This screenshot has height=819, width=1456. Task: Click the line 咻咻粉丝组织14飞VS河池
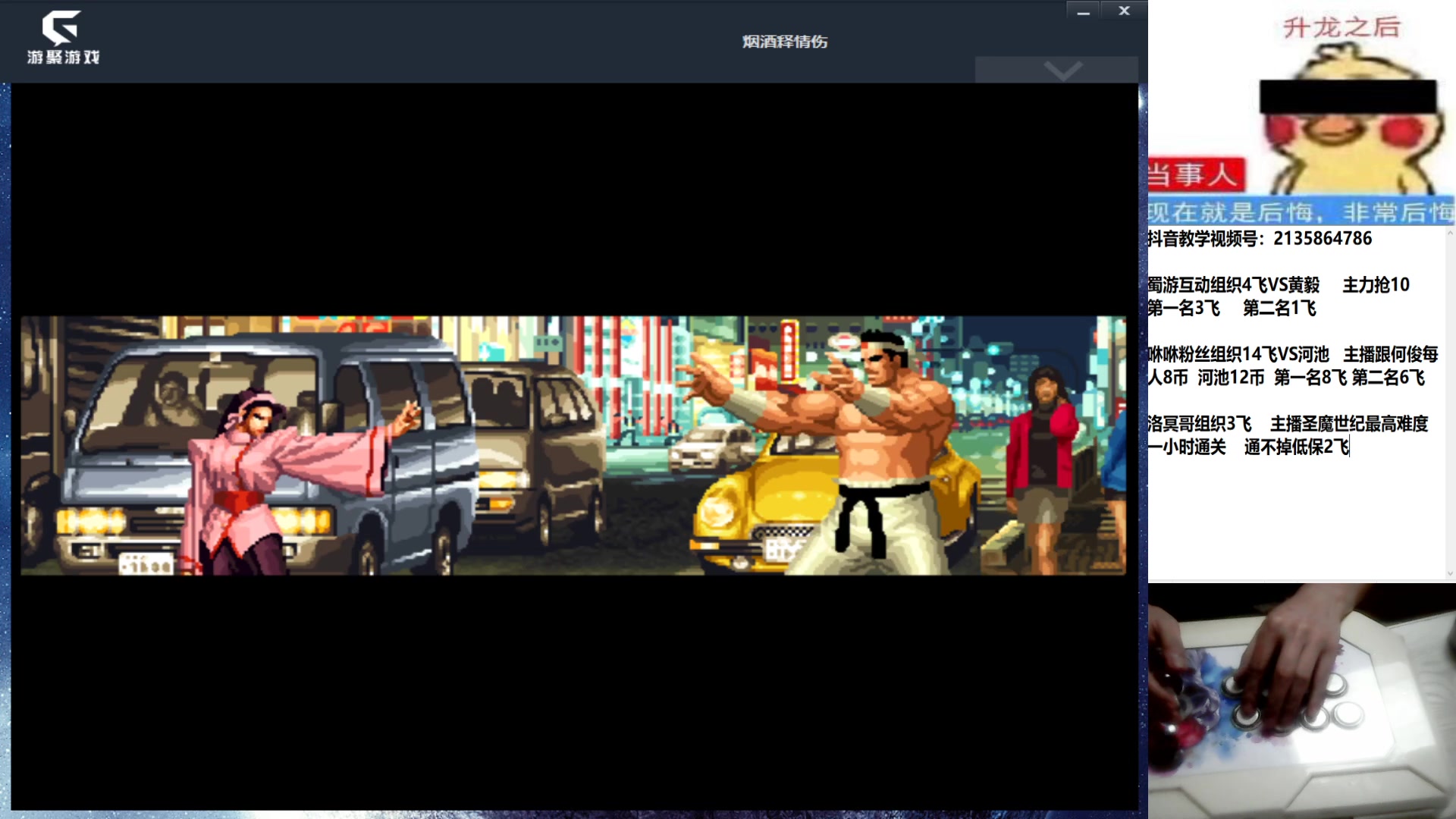tap(1239, 354)
